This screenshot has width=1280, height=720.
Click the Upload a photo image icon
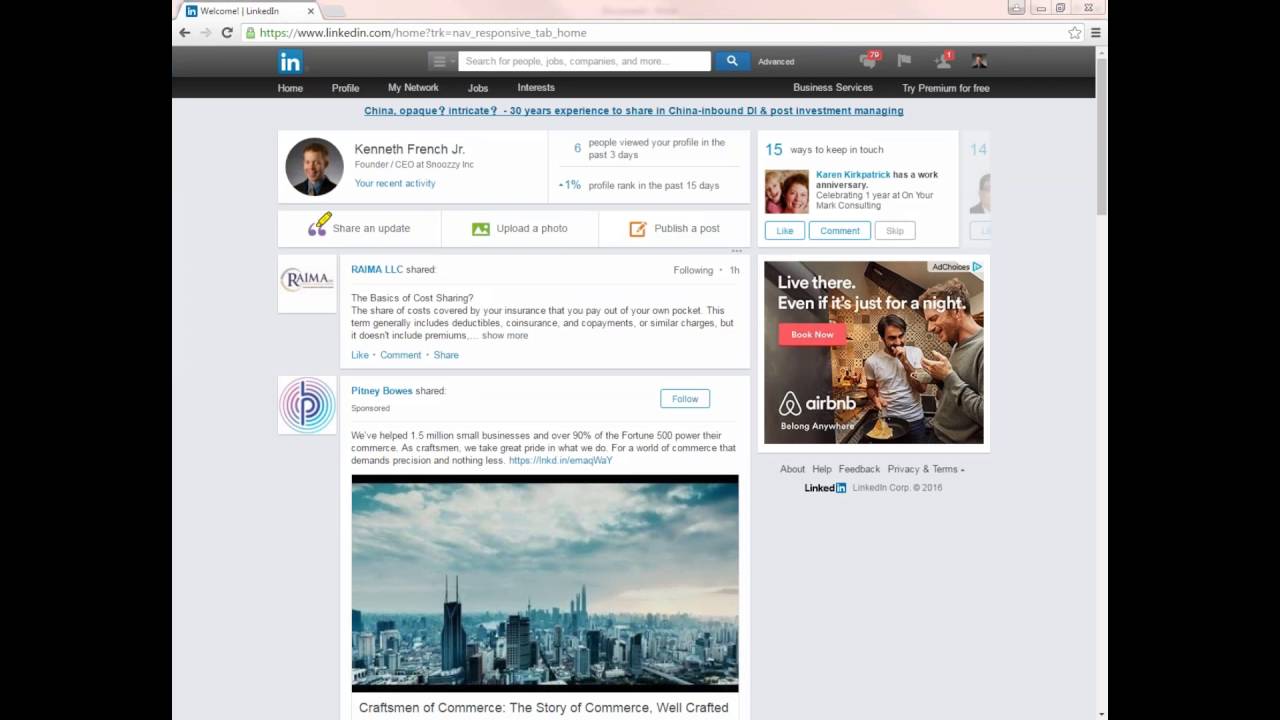click(x=481, y=229)
